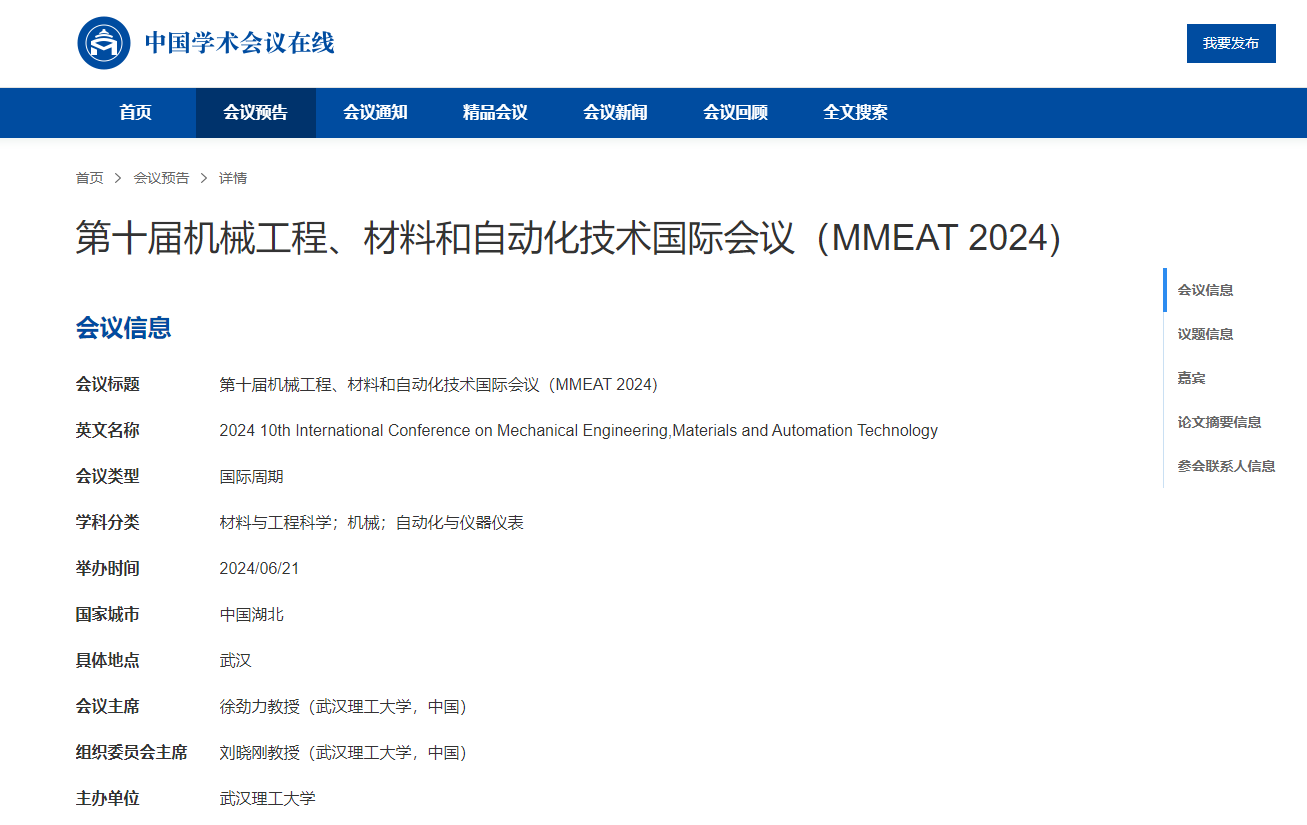Click the breadcrumb chevron after 会议预告
The height and width of the screenshot is (825, 1307).
tap(204, 178)
